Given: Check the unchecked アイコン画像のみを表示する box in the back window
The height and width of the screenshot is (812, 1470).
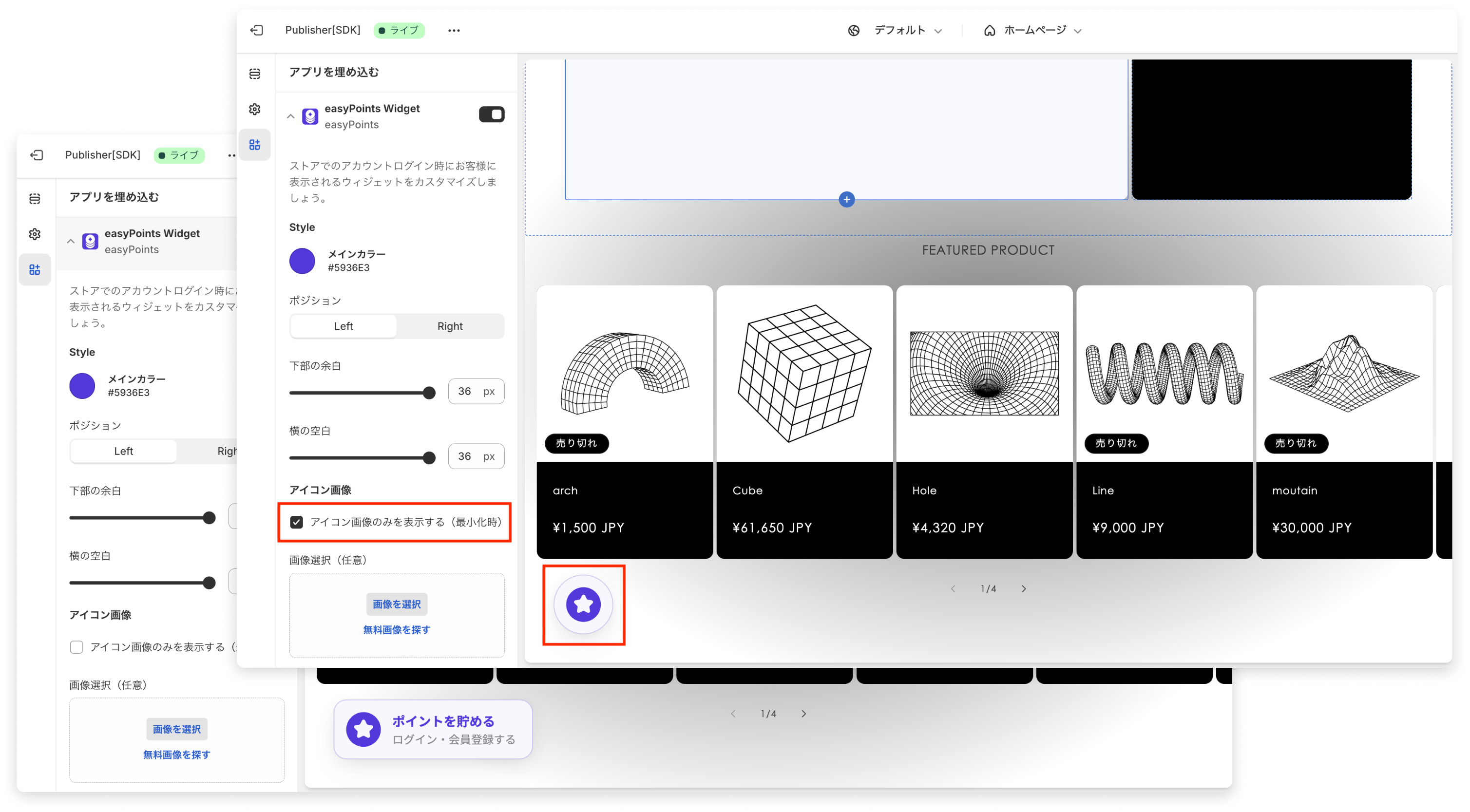Looking at the screenshot, I should point(76,647).
